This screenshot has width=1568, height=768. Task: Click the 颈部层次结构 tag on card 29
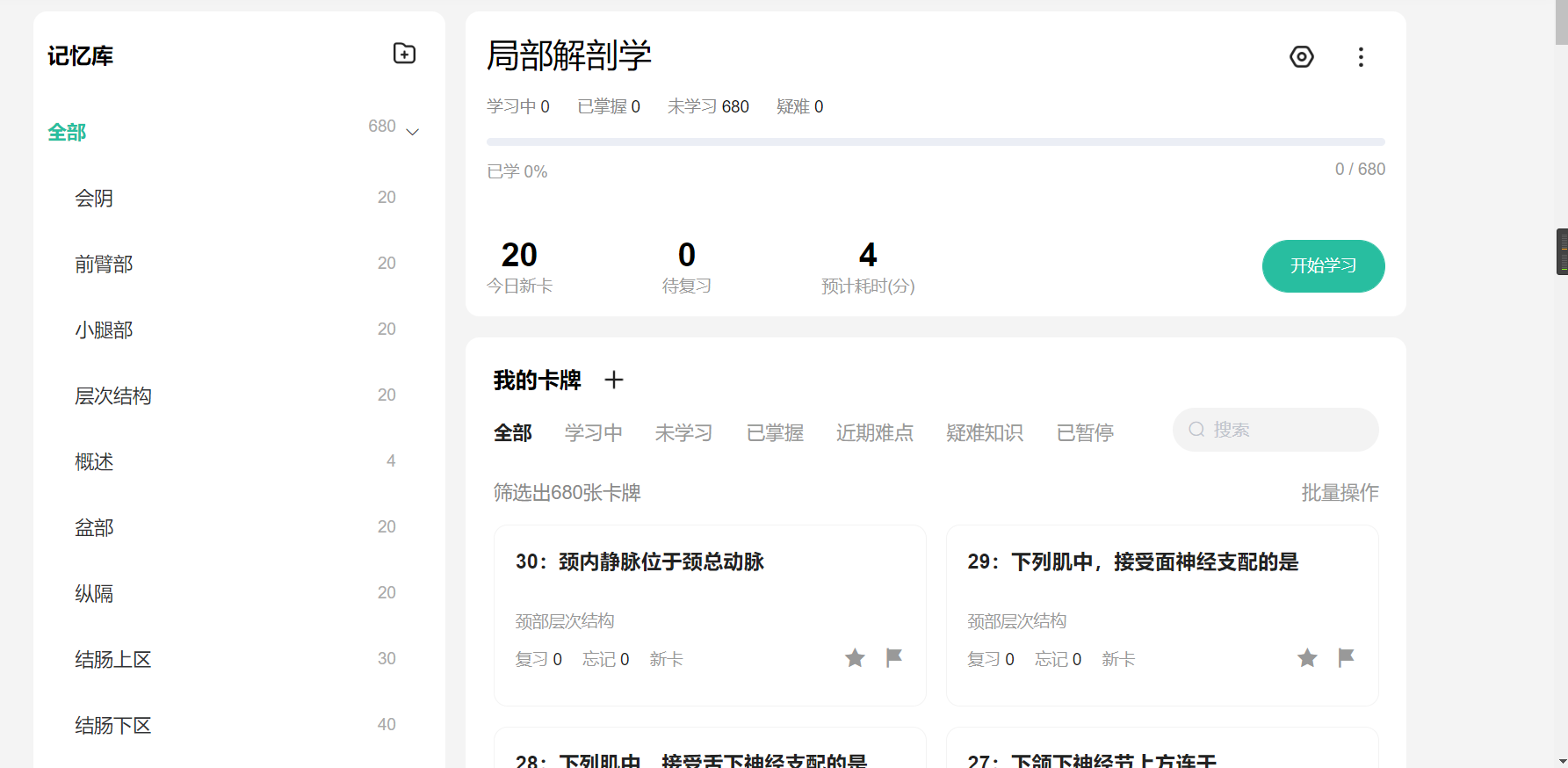coord(1017,621)
